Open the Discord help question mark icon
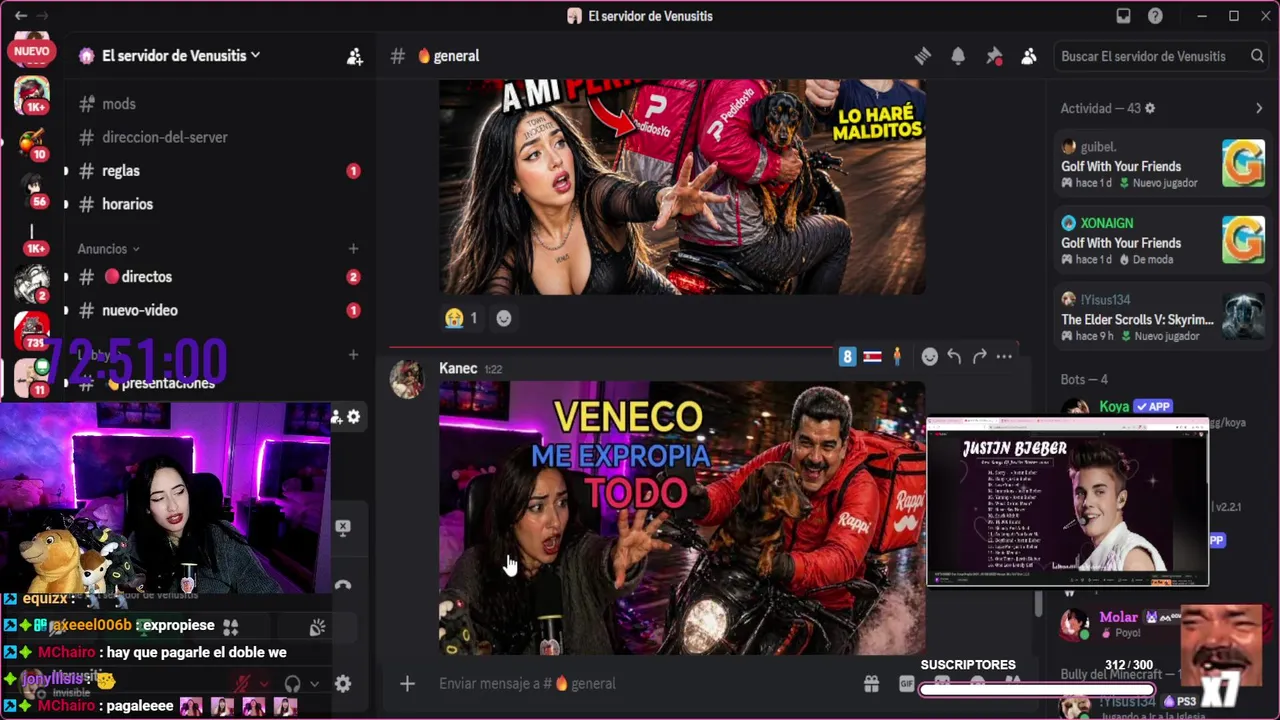1280x720 pixels. [1155, 16]
